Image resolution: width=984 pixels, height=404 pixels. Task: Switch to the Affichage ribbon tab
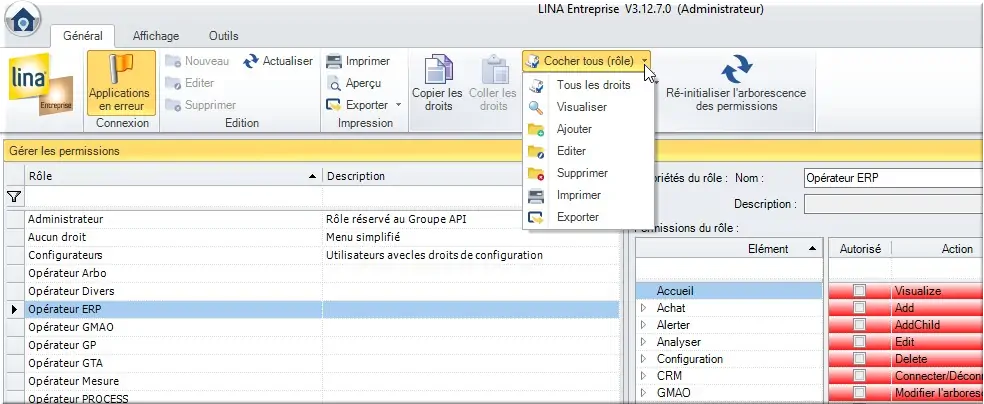[x=156, y=36]
